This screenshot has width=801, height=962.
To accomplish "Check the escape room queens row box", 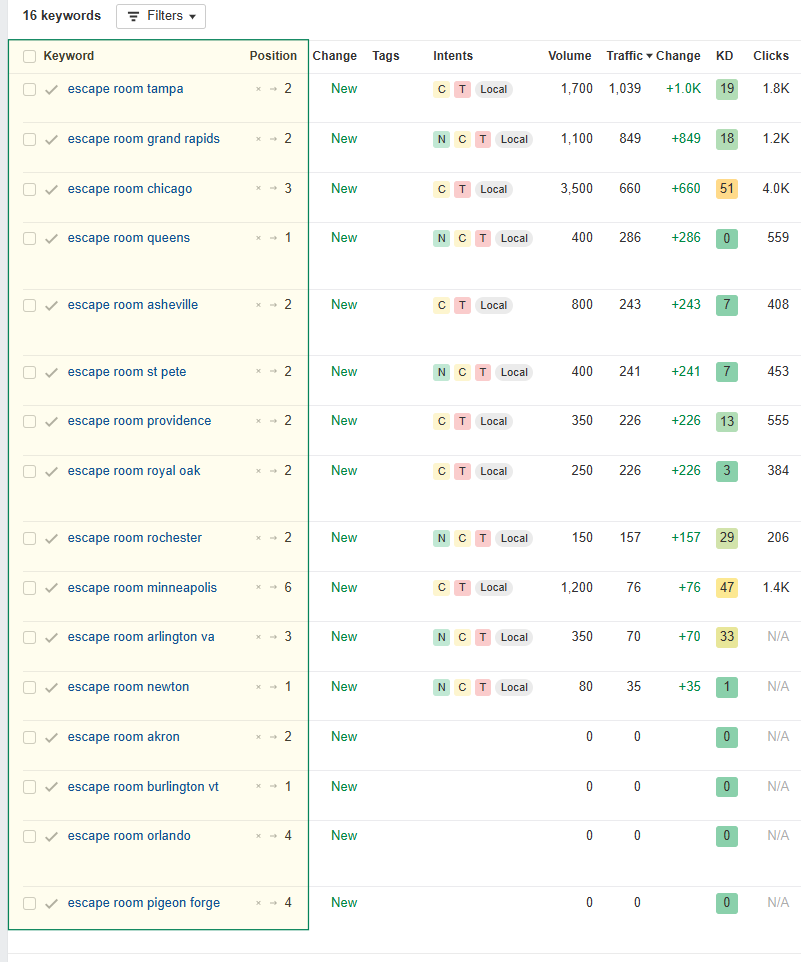I will pos(29,239).
